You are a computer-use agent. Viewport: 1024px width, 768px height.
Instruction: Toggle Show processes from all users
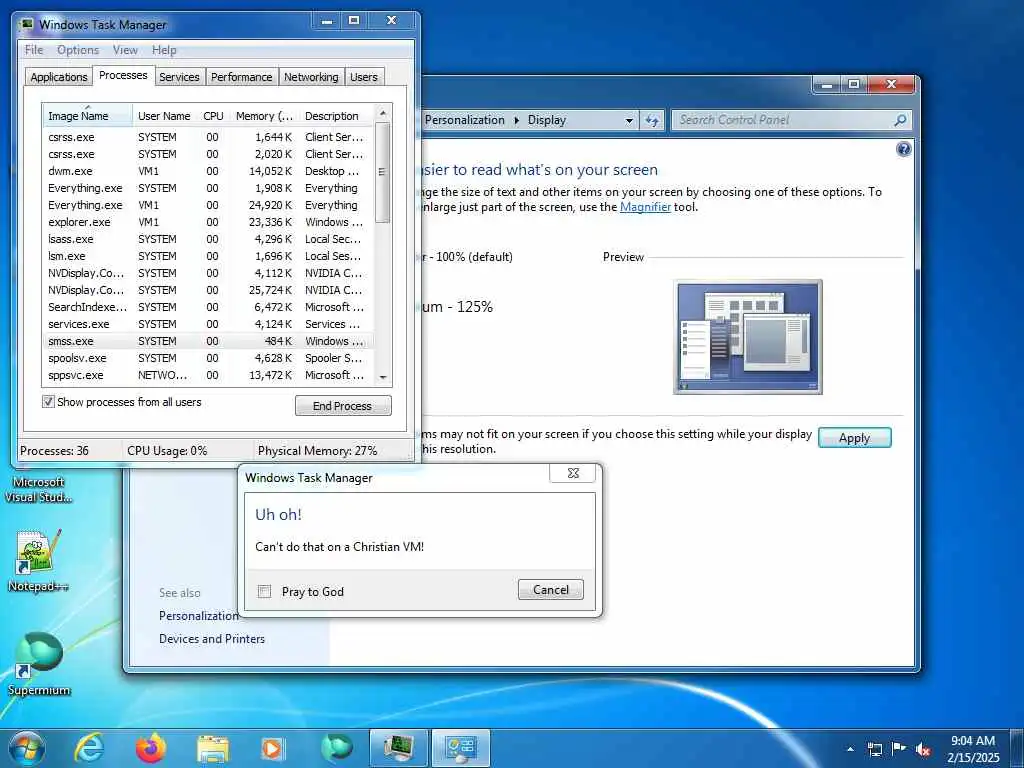(x=48, y=402)
